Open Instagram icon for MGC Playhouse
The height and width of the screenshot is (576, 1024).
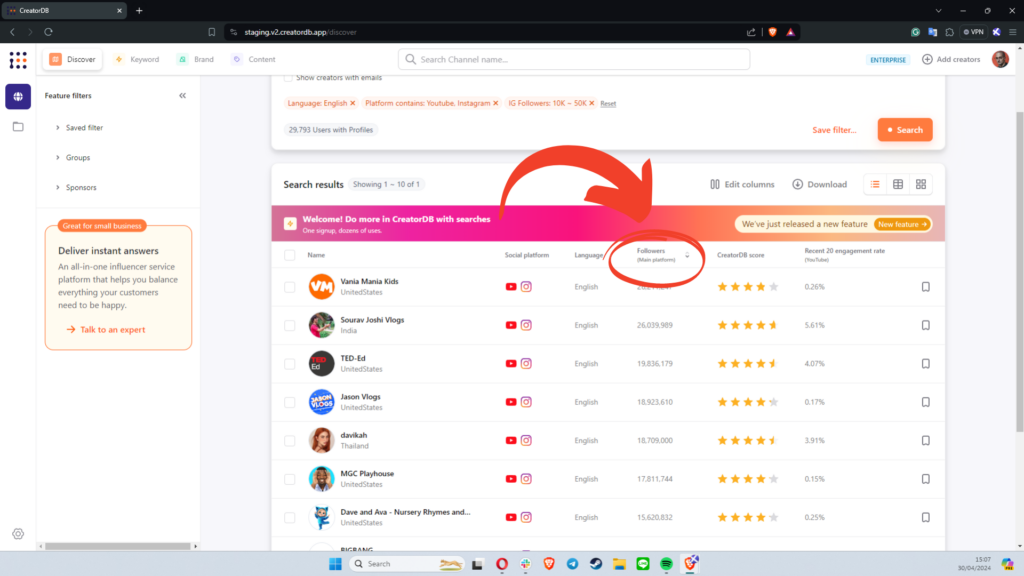tap(526, 479)
